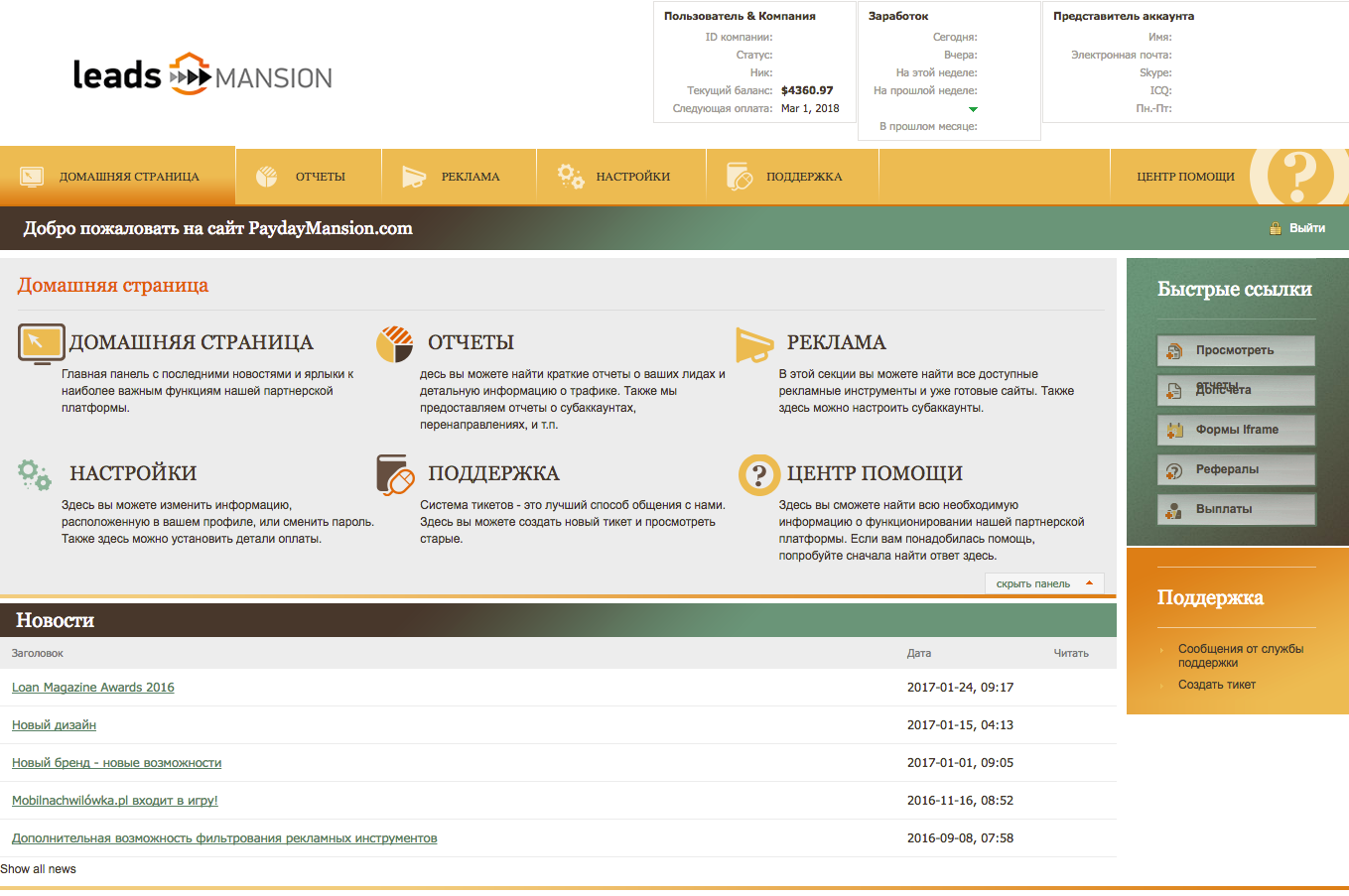Click Show all news
Viewport: 1349px width, 896px height.
38,869
